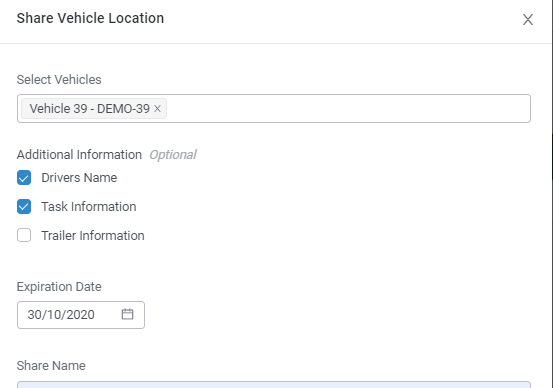
Task: Click the Vehicle 39 - DEMO-39 chip text
Action: tap(90, 109)
